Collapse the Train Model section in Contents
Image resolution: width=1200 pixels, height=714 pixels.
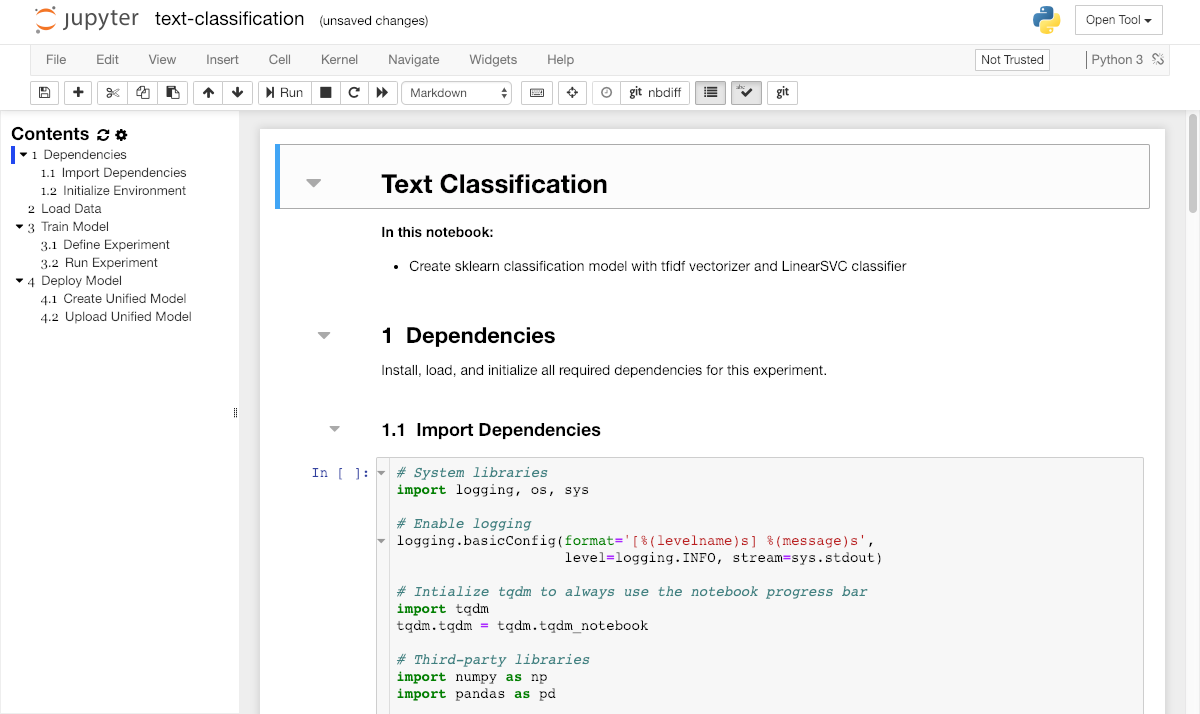pyautogui.click(x=19, y=227)
